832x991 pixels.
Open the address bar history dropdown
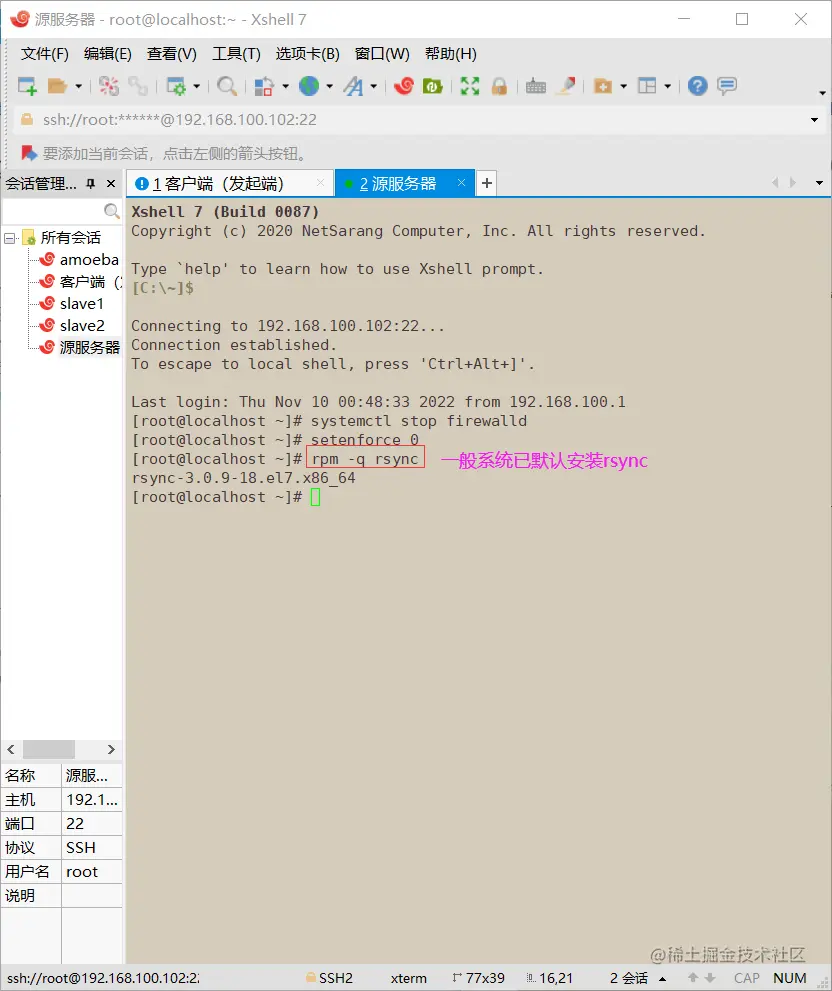(x=814, y=120)
